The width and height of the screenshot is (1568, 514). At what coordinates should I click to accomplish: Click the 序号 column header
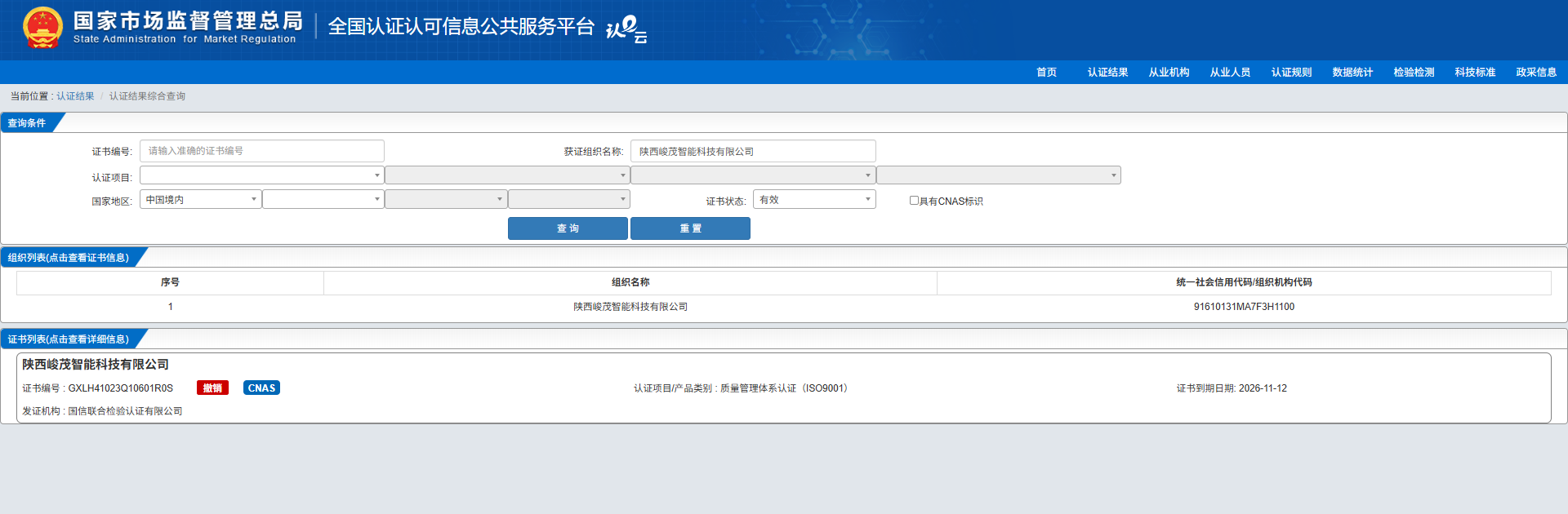pos(170,282)
